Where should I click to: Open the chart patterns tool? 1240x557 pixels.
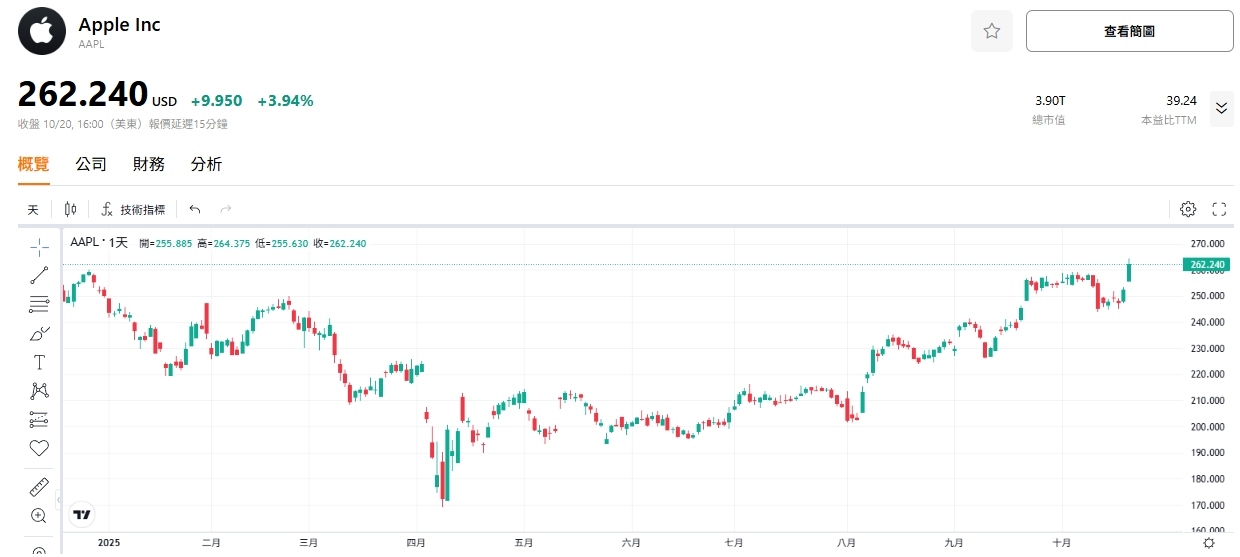(x=39, y=391)
